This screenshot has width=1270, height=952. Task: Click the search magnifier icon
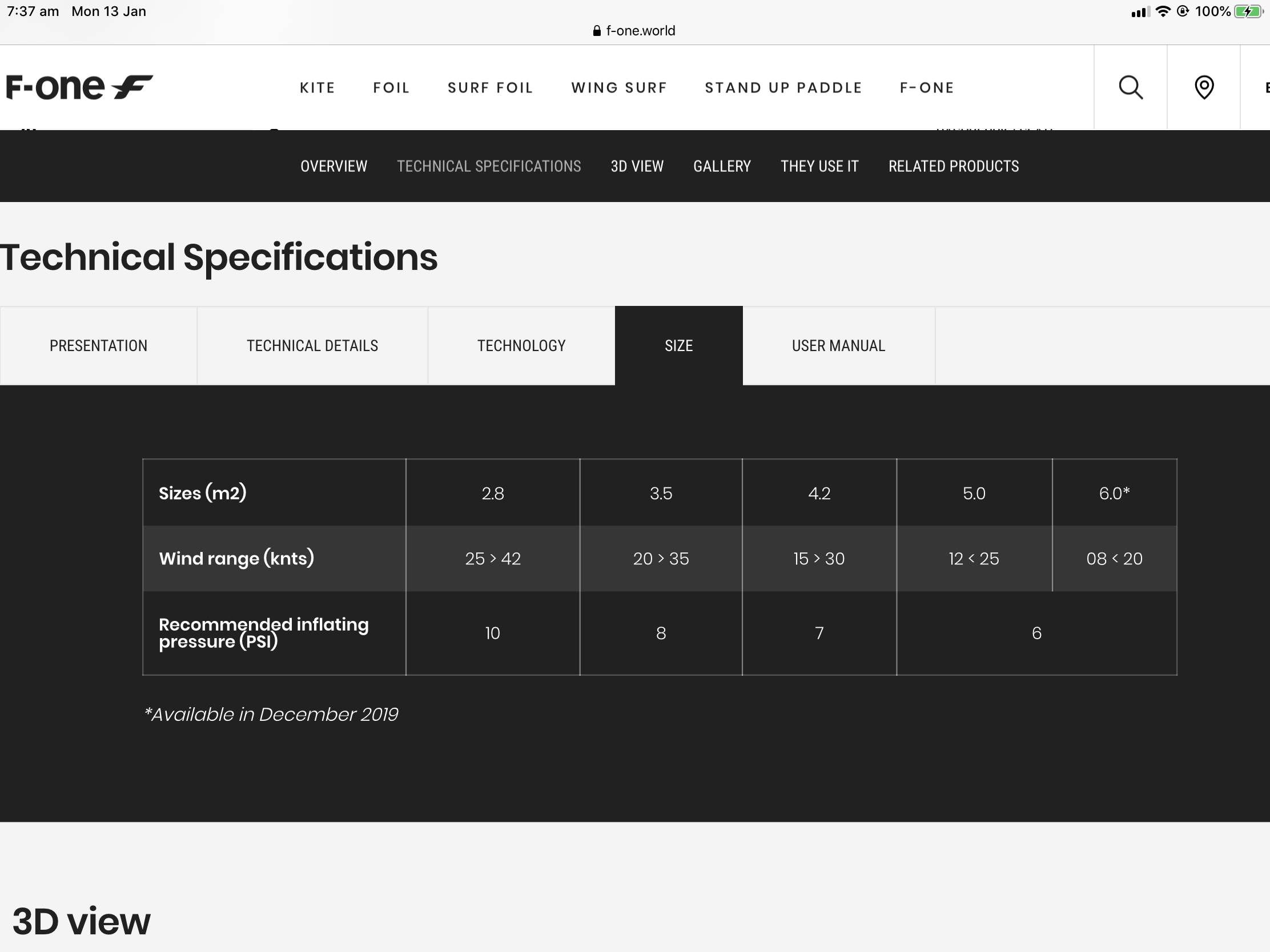click(x=1130, y=88)
